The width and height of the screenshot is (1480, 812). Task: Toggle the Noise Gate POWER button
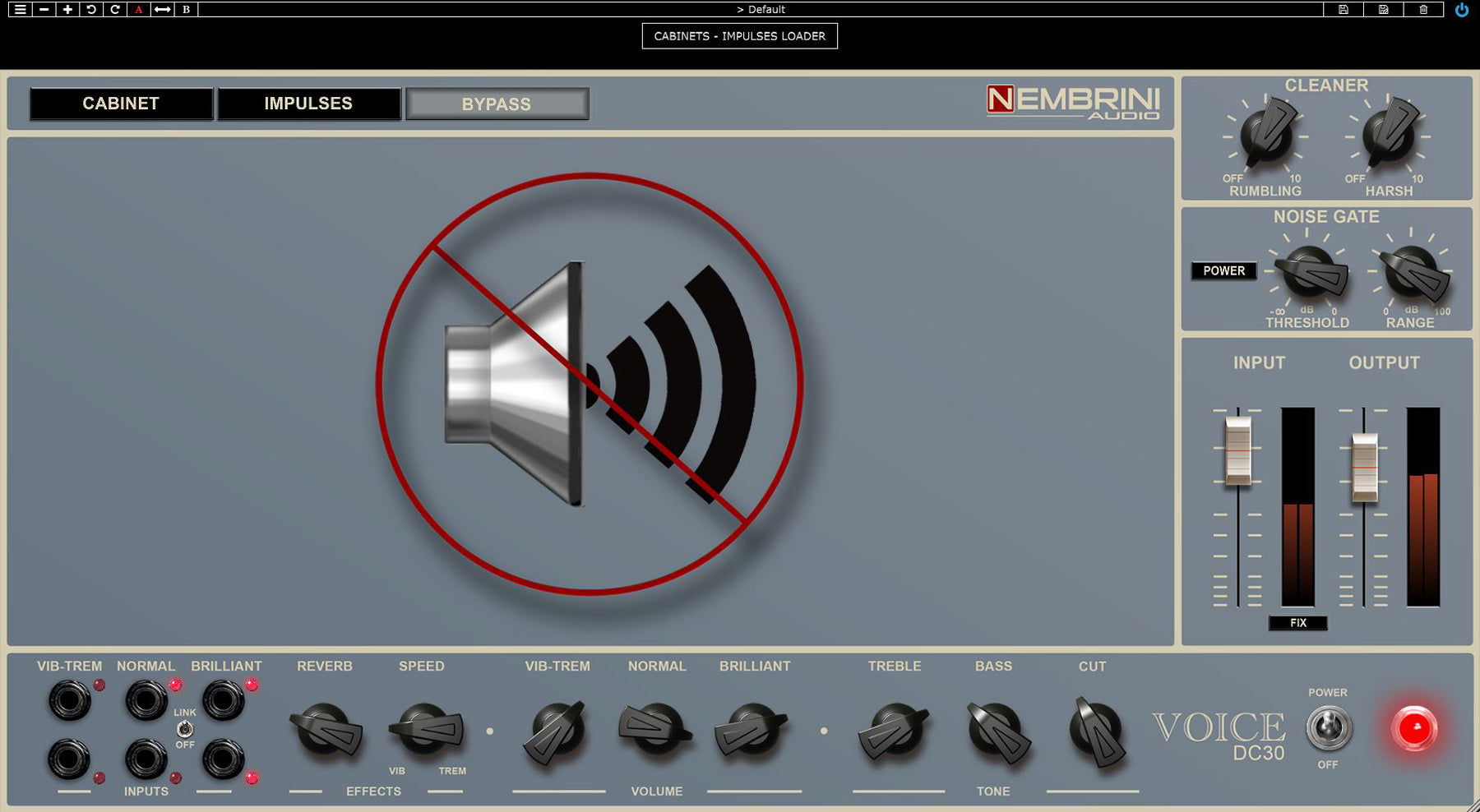(x=1223, y=270)
